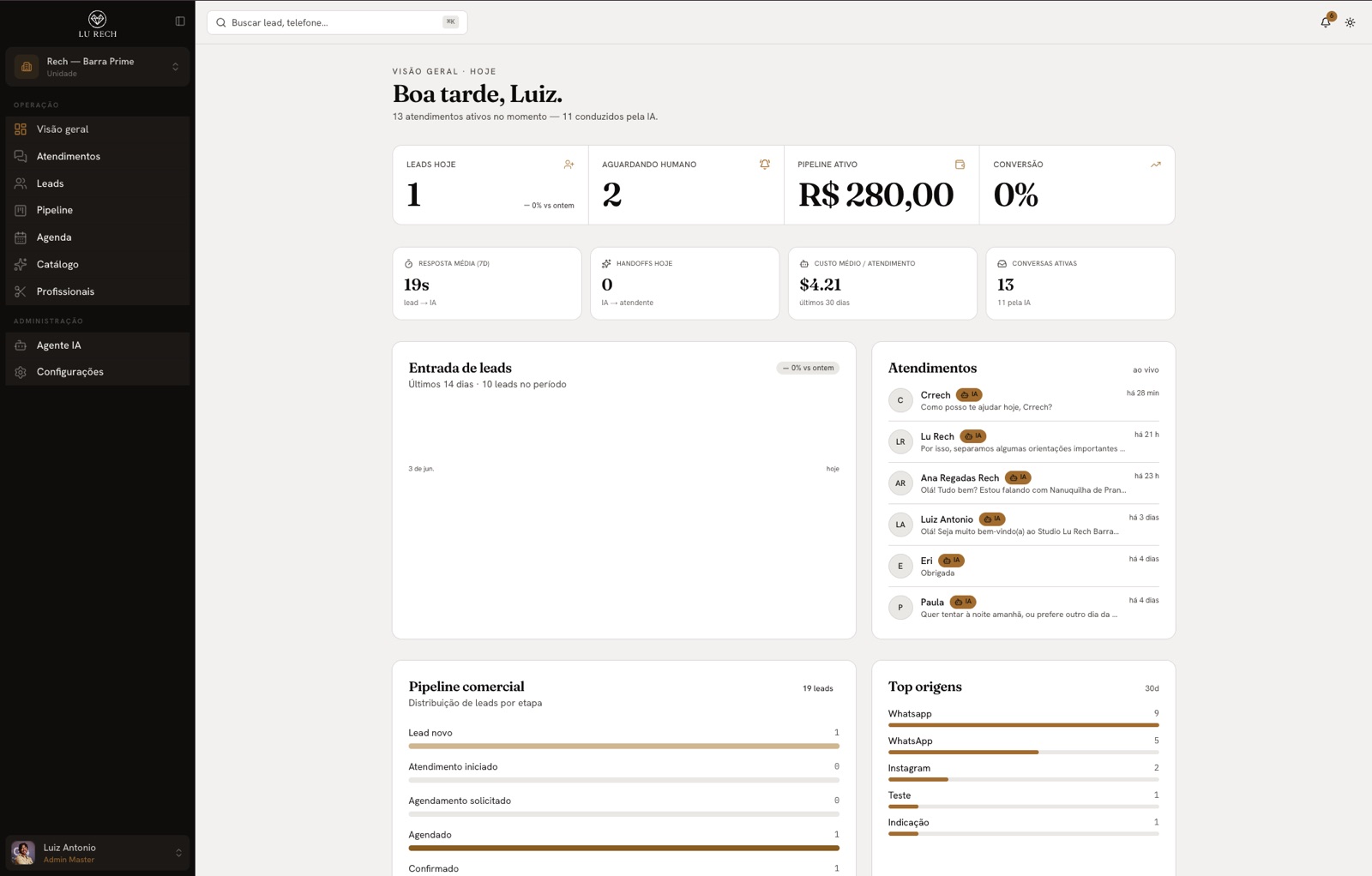Open the Agenda page

98,237
